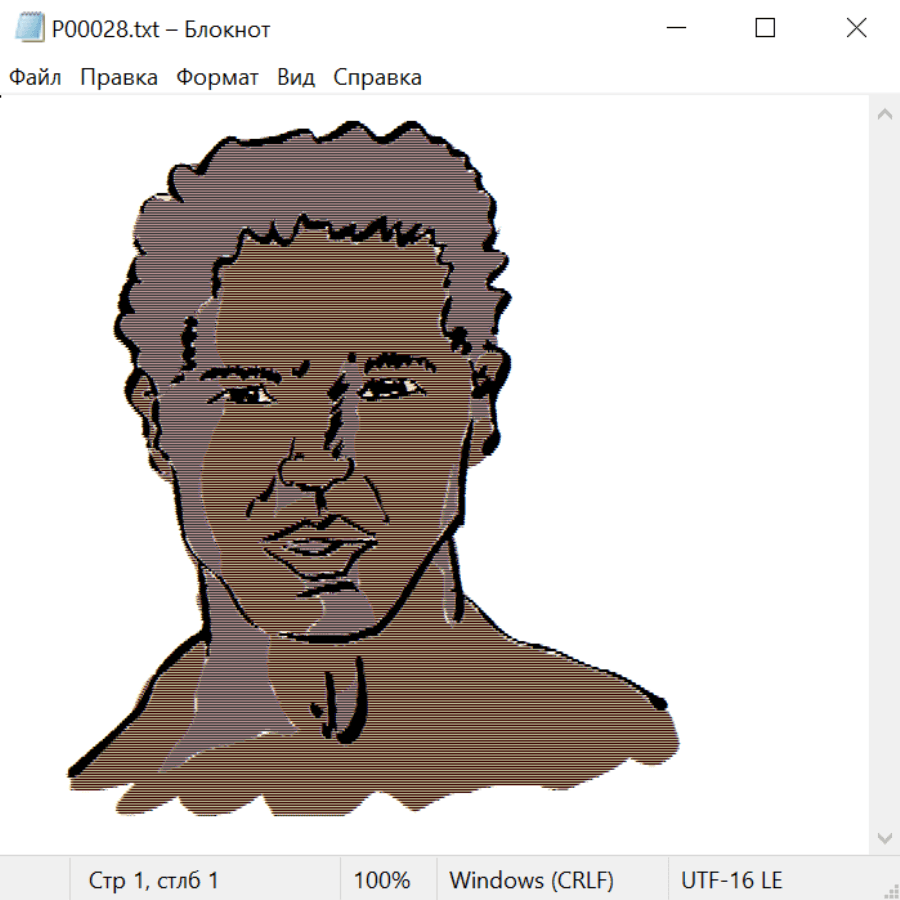This screenshot has height=900, width=900.
Task: Open the Правка menu
Action: (119, 78)
